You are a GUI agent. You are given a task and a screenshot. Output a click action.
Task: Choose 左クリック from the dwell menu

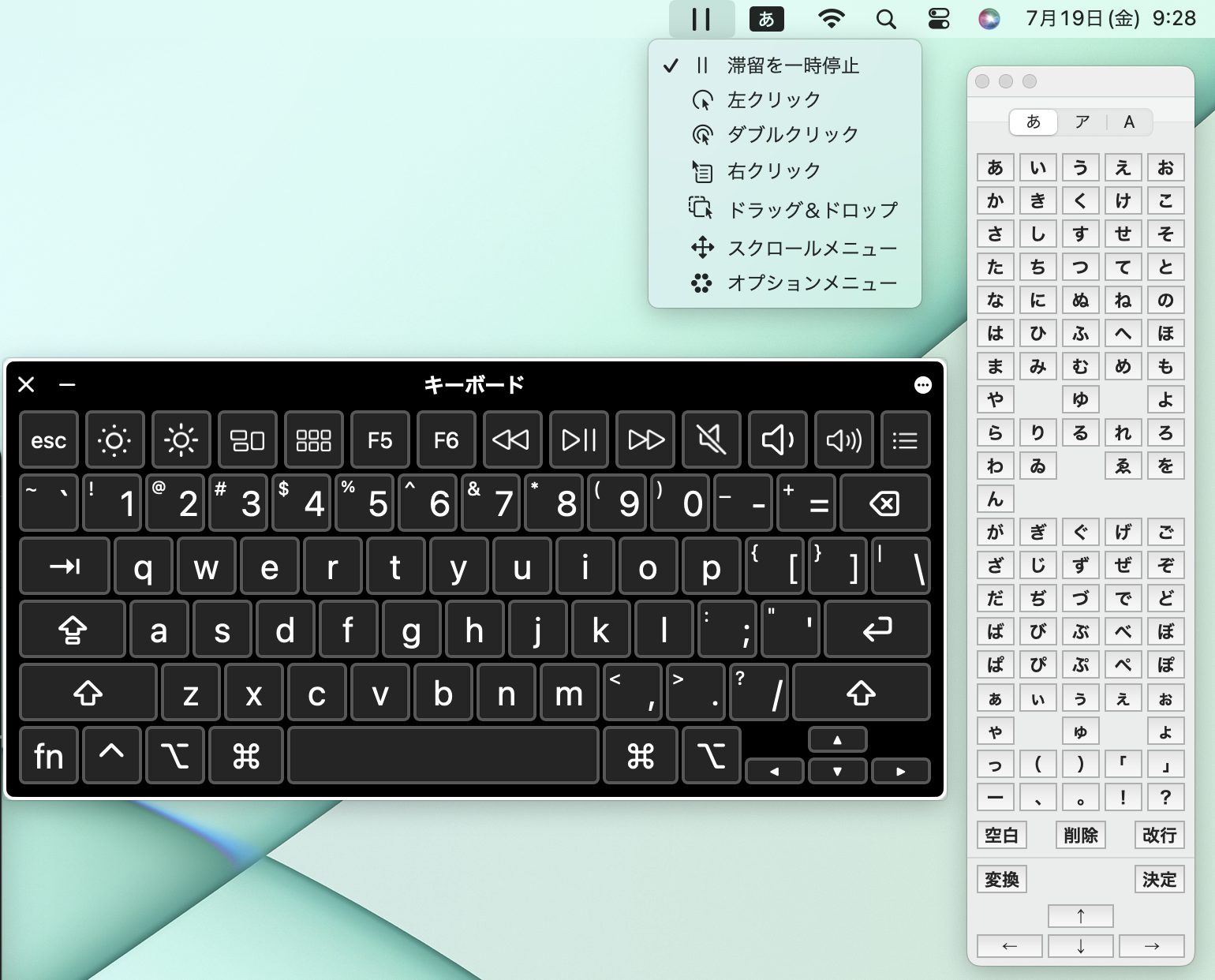pyautogui.click(x=785, y=100)
